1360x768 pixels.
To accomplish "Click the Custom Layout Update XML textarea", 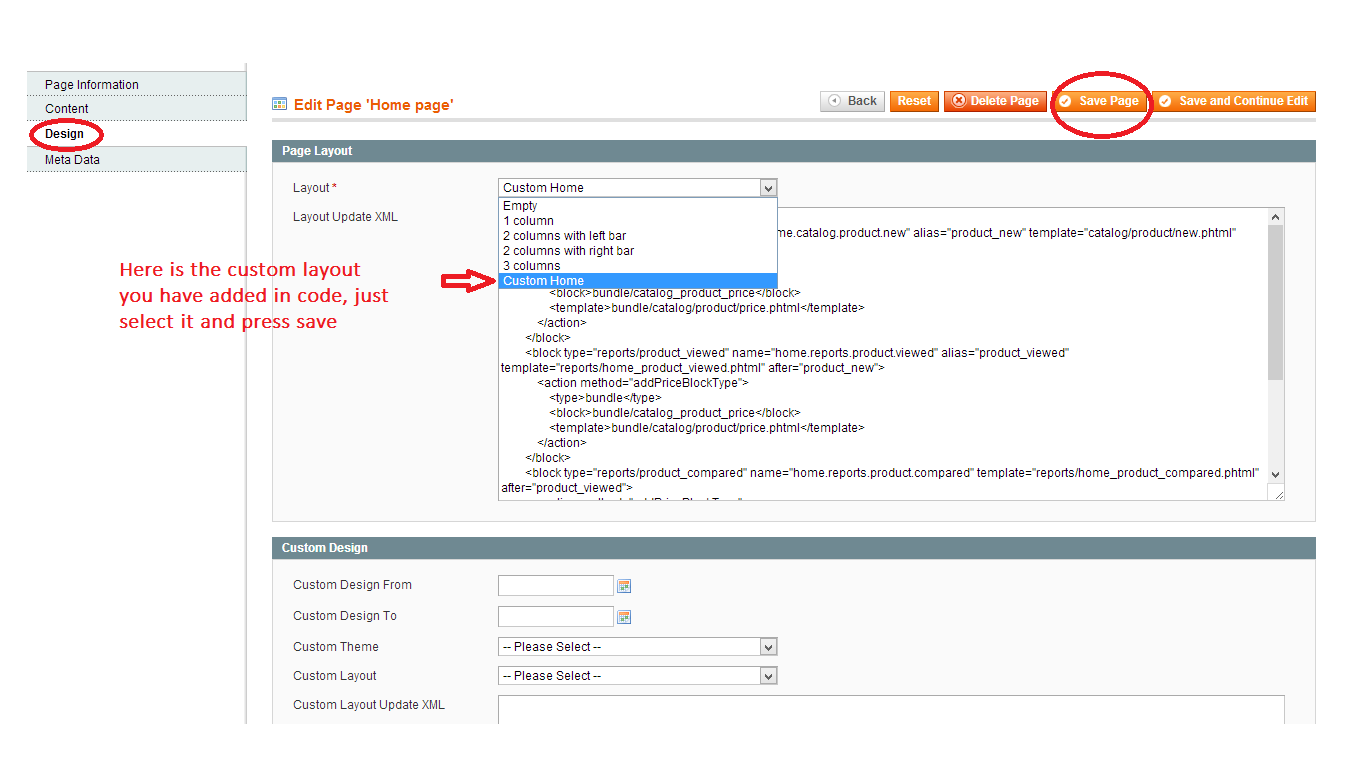I will click(890, 709).
